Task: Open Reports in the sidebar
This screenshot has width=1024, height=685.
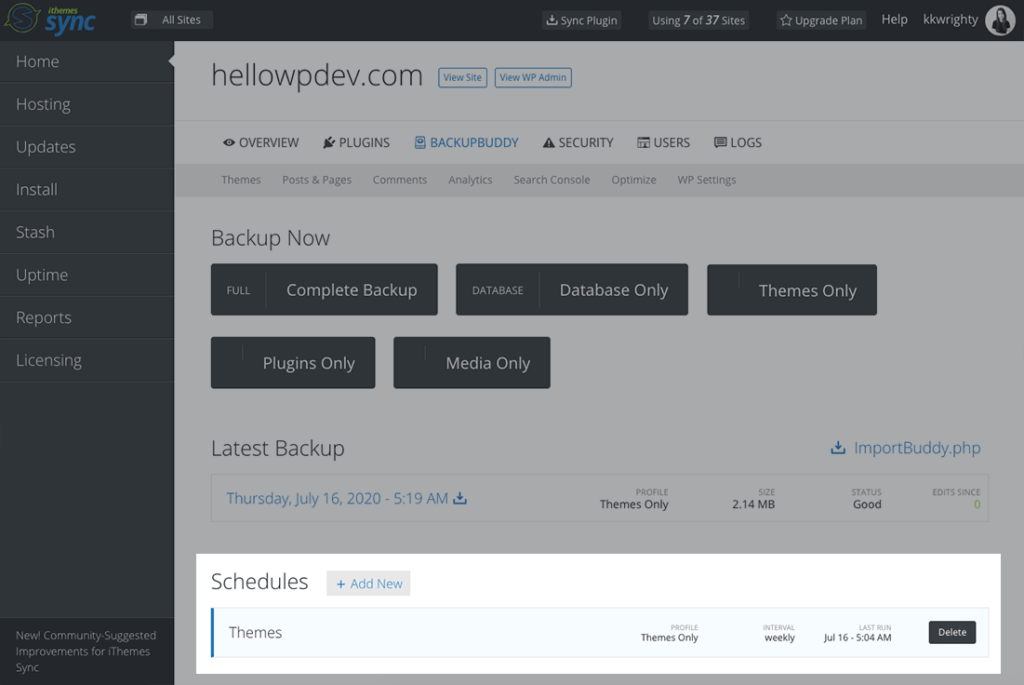Action: (87, 317)
